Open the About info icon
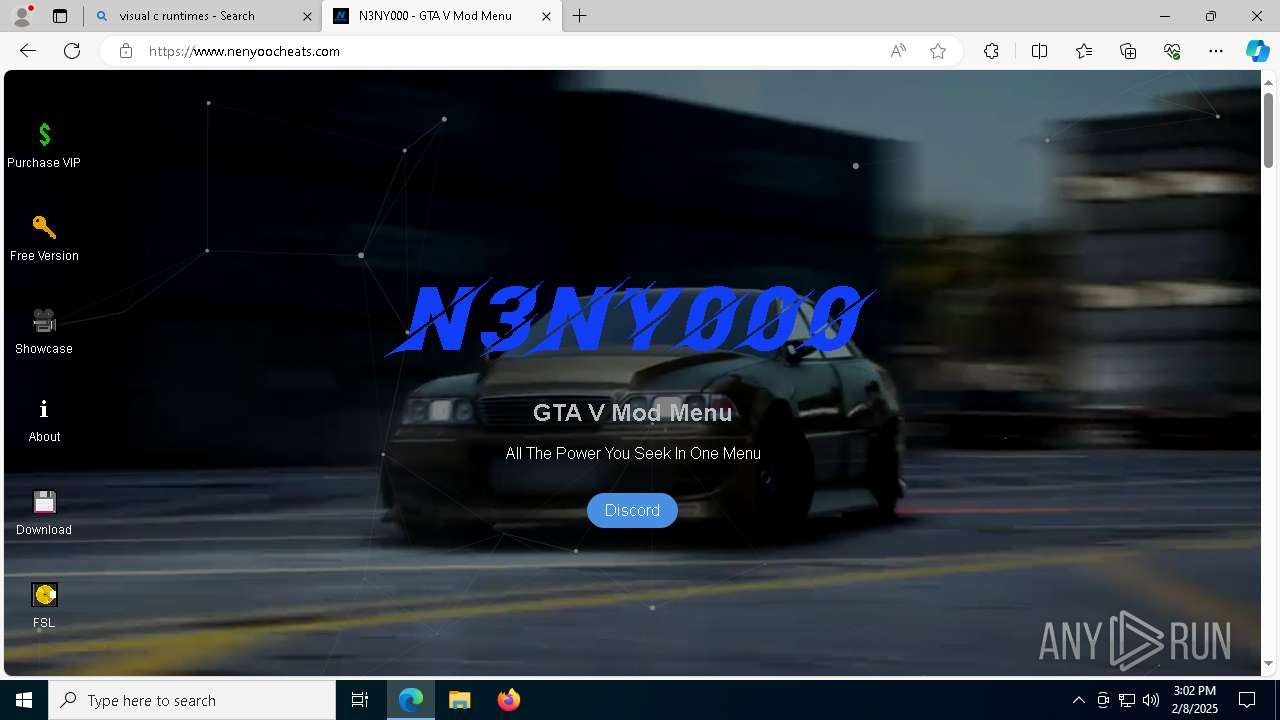1280x720 pixels. 44,408
